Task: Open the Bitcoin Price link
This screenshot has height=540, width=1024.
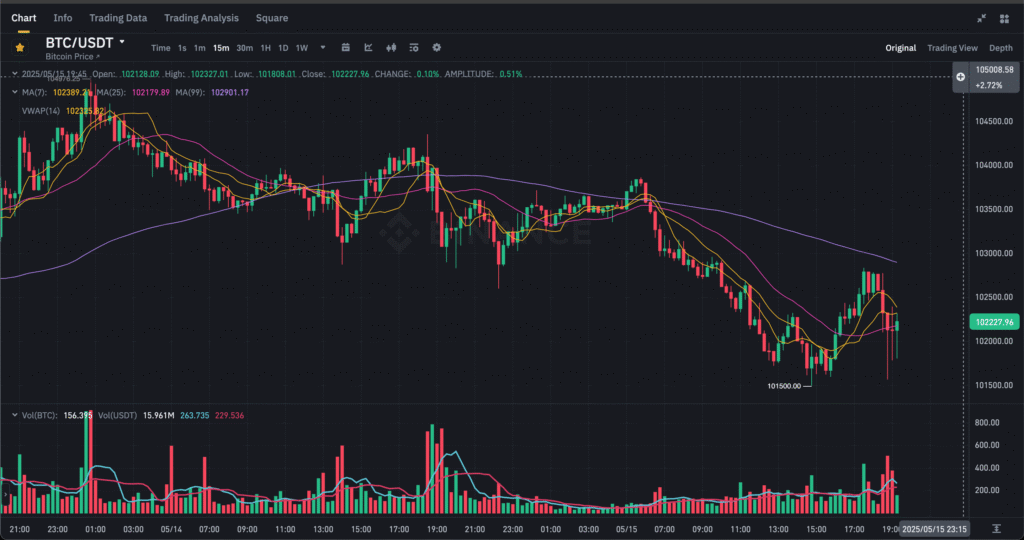Action: pyautogui.click(x=72, y=57)
